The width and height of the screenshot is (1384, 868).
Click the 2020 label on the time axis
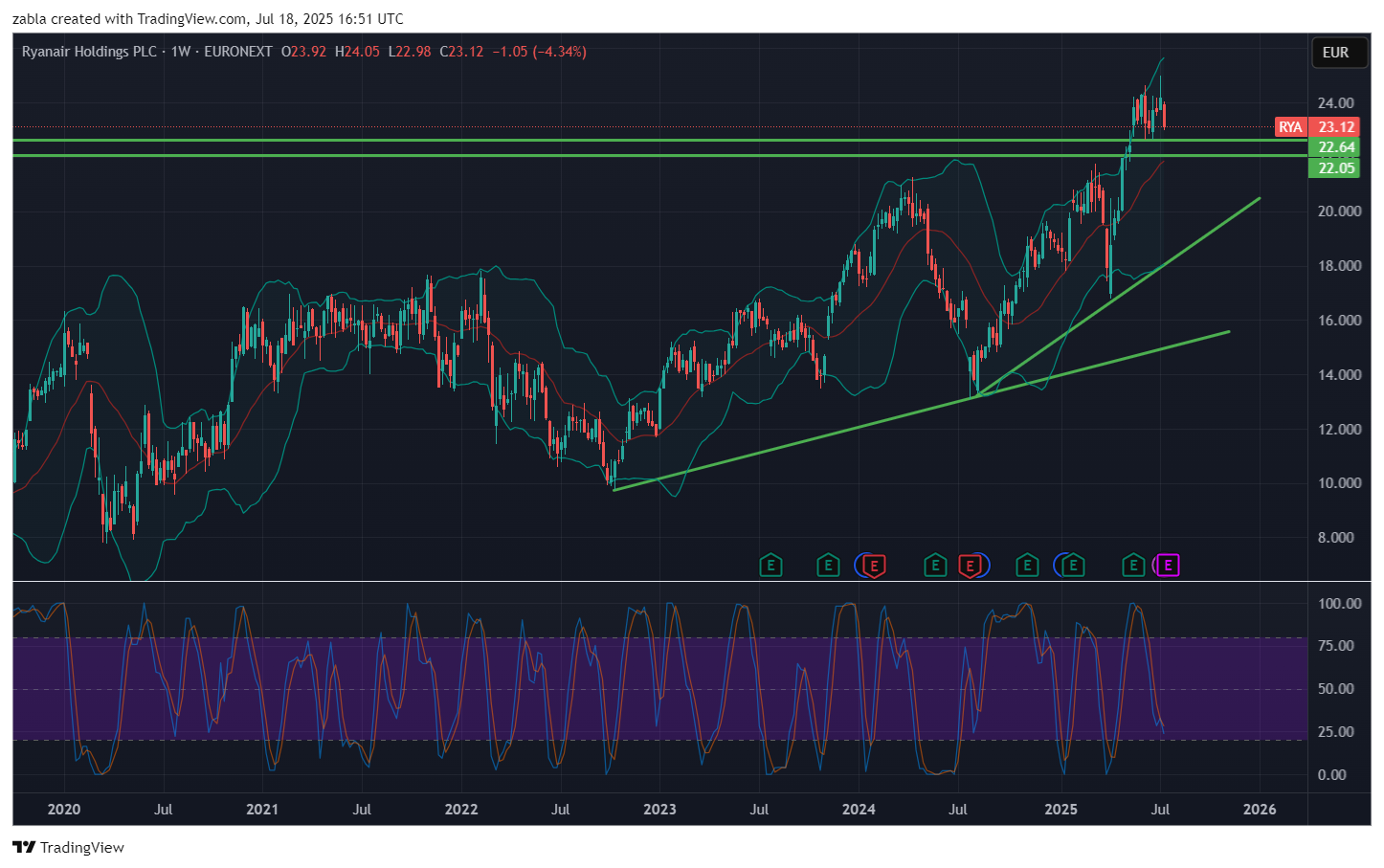click(x=64, y=810)
